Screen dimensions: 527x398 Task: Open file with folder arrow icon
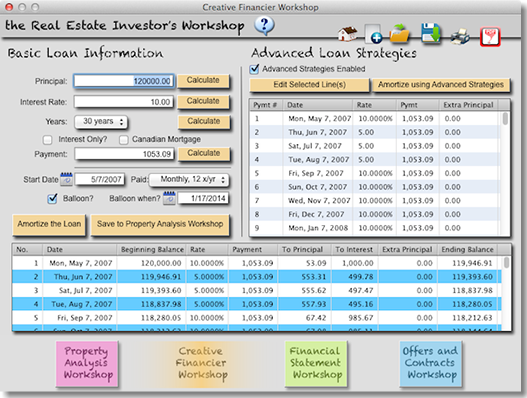pos(400,34)
